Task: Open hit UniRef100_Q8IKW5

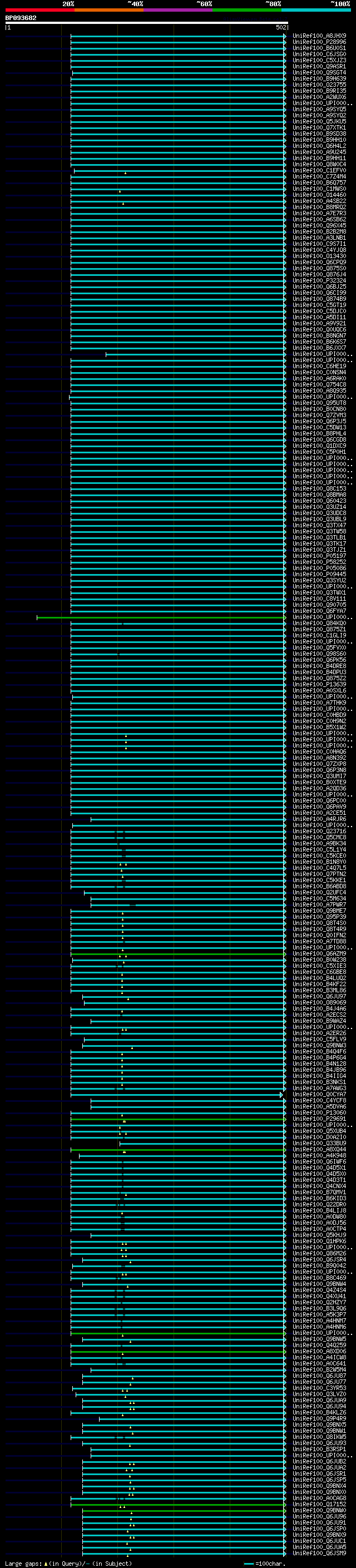Action: tap(319, 1437)
